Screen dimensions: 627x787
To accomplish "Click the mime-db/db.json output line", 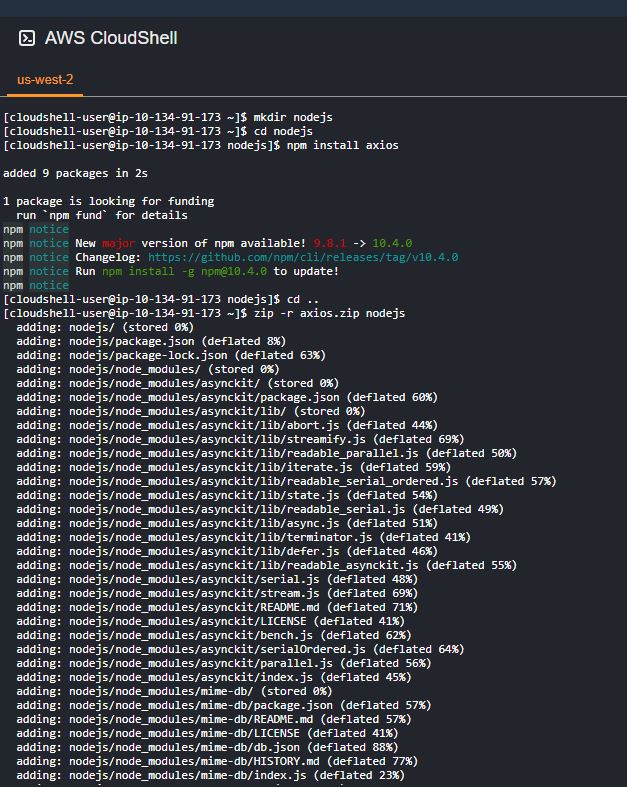I will point(207,747).
